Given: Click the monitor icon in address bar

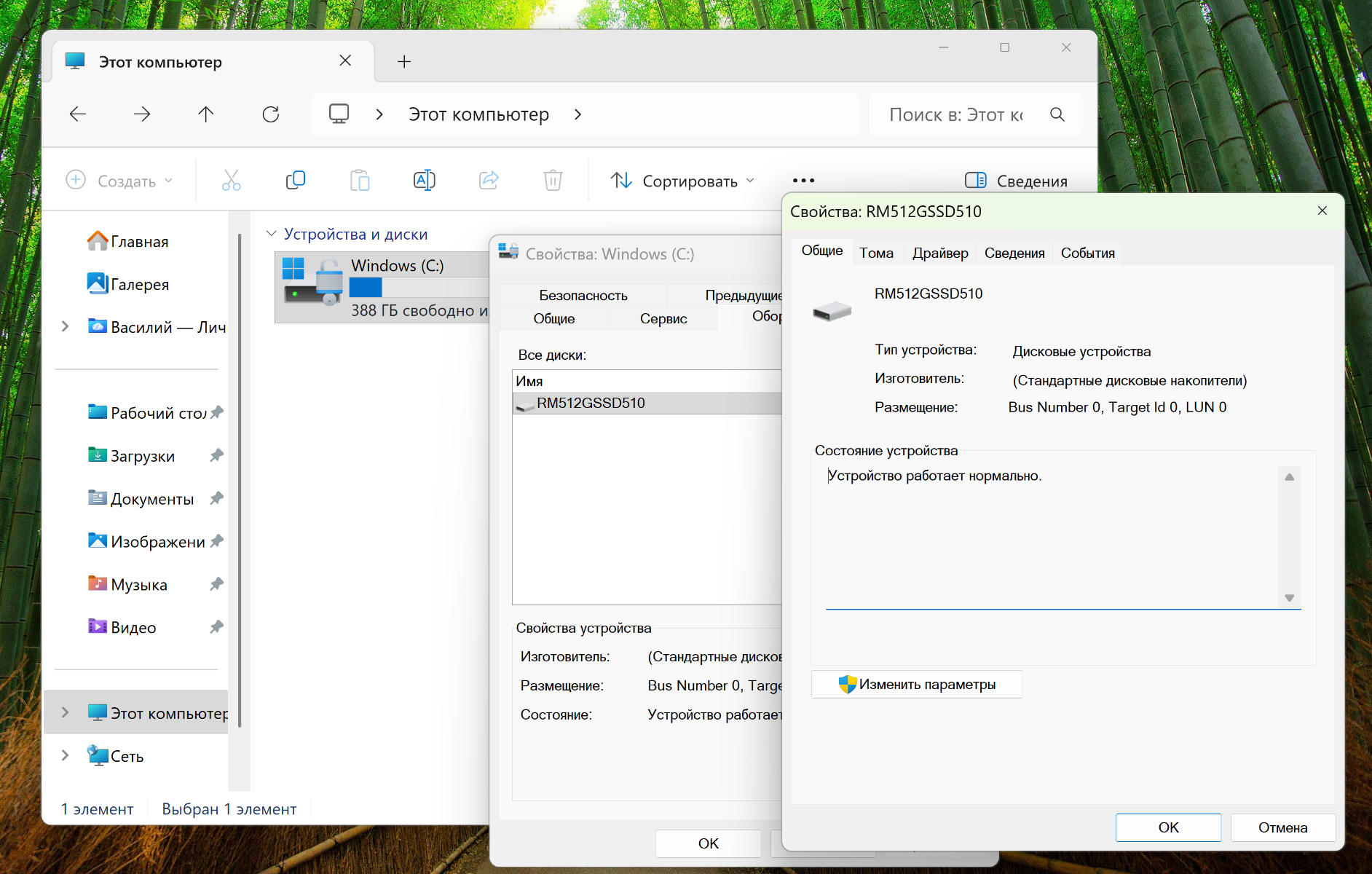Looking at the screenshot, I should point(339,114).
